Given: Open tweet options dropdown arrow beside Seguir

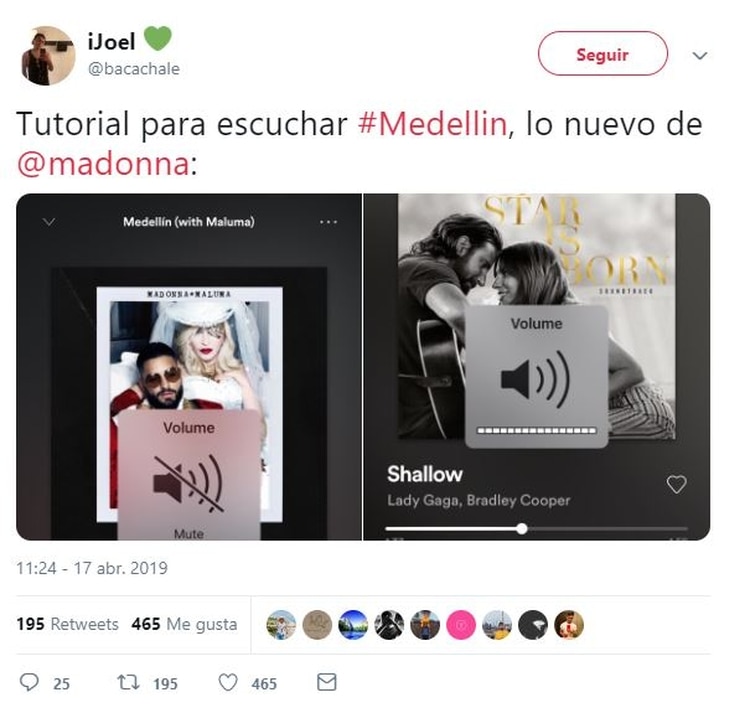Looking at the screenshot, I should tap(700, 55).
